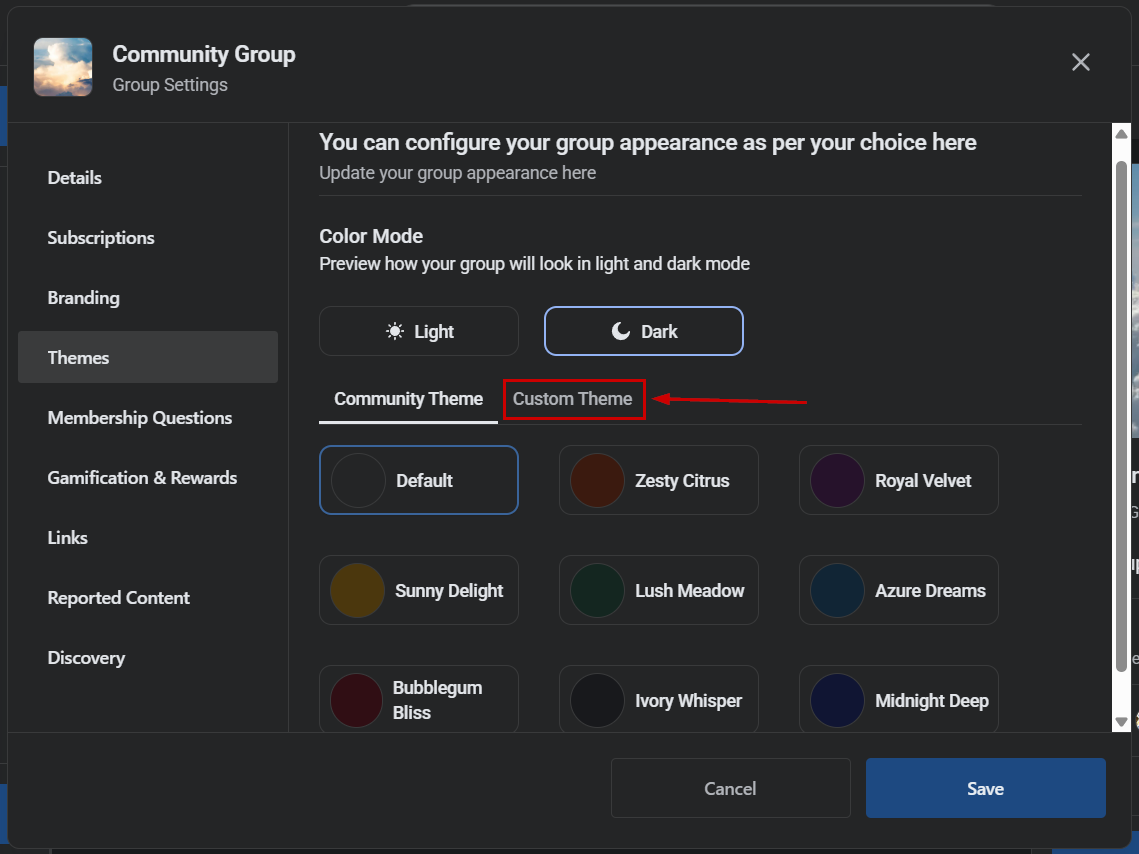Select the Lush Meadow theme
Screen dimensions: 1139x854
(x=659, y=590)
